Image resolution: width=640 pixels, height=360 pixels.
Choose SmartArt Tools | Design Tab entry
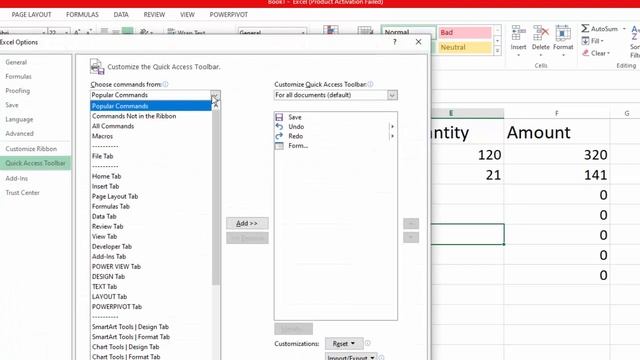coord(151,327)
